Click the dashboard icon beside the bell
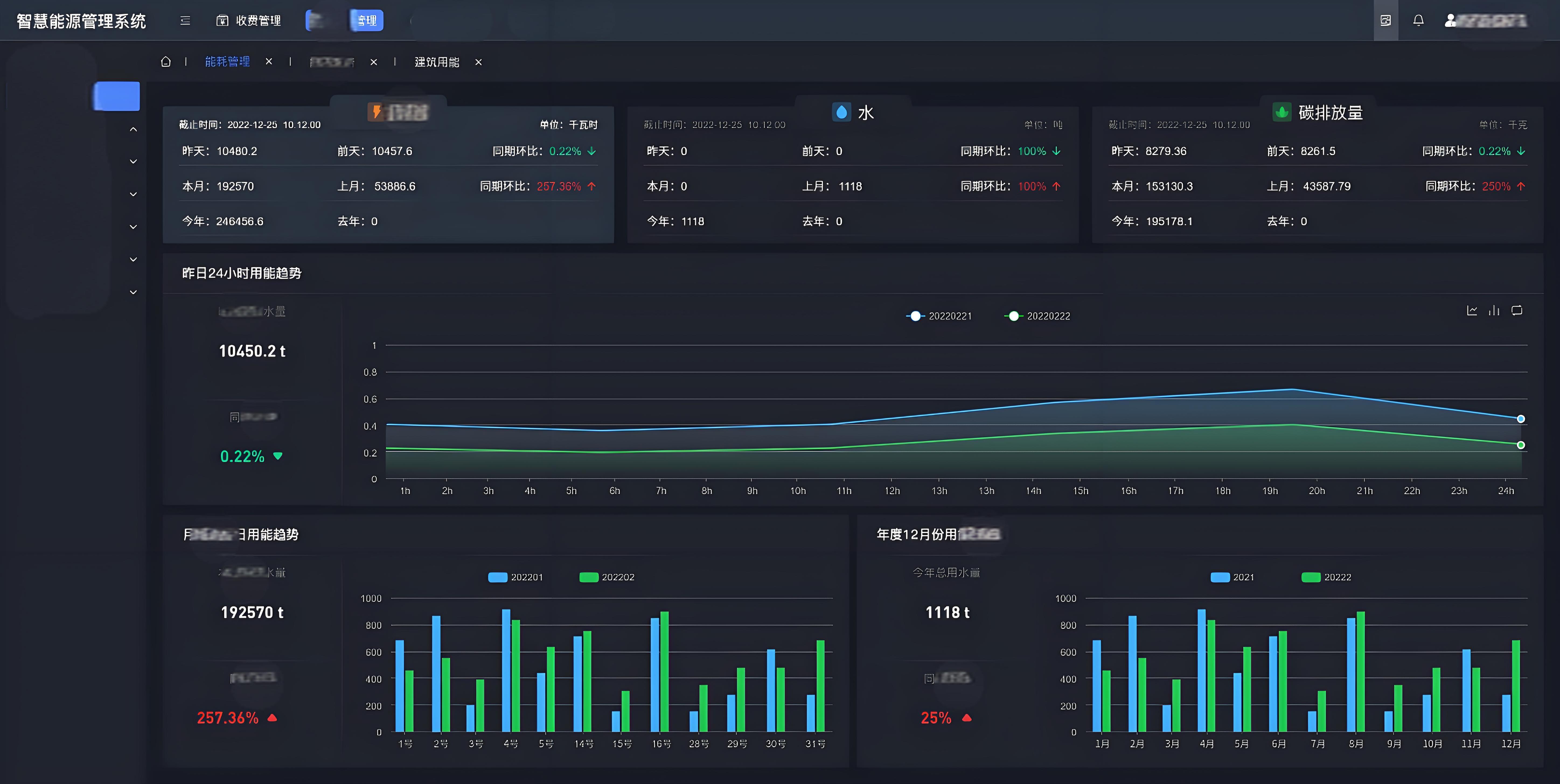Viewport: 1560px width, 784px height. [1385, 20]
